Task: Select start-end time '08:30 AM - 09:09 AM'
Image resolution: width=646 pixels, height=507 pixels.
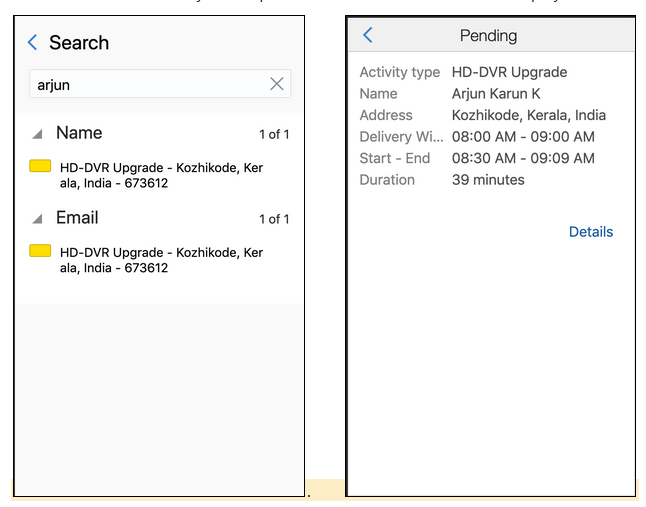Action: 523,158
